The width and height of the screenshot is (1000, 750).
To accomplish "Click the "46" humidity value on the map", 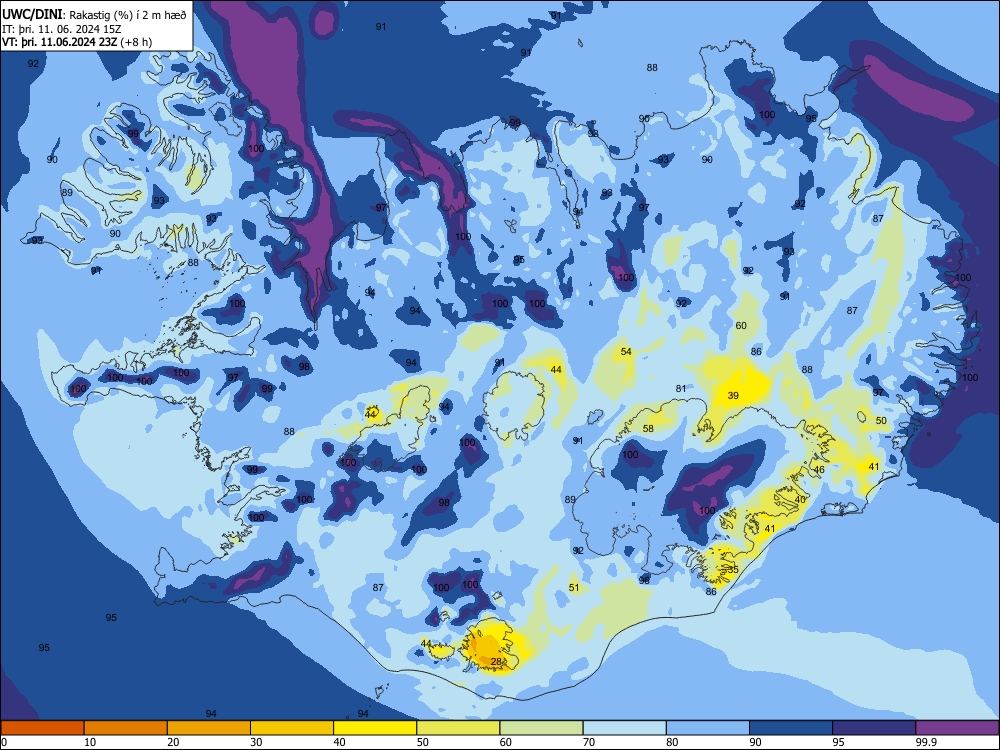I will [x=820, y=469].
